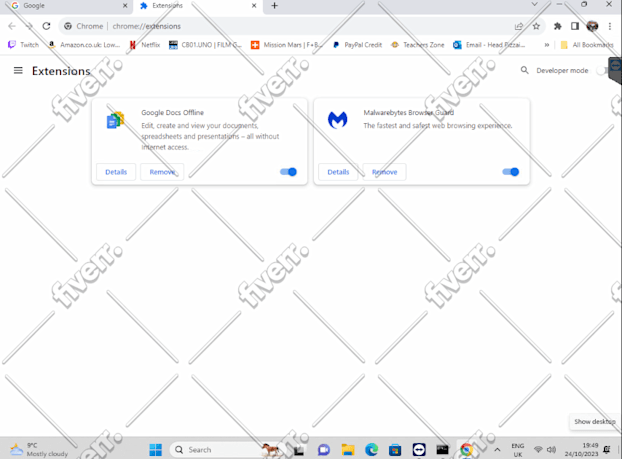Go back with the back arrow
The image size is (622, 459).
(x=12, y=26)
